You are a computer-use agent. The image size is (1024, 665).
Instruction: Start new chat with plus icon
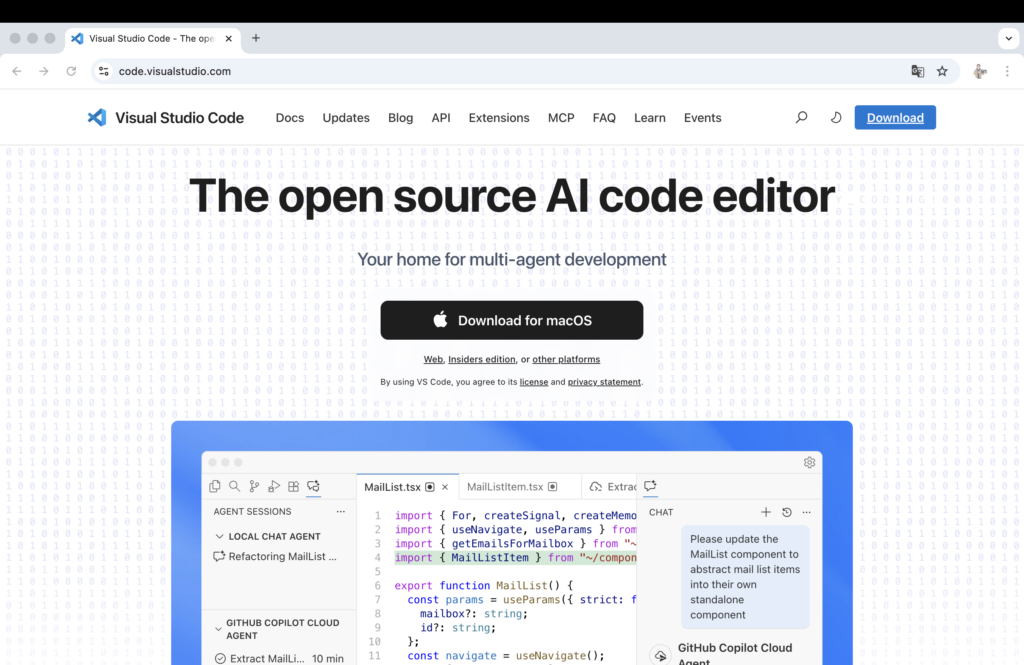pos(766,512)
